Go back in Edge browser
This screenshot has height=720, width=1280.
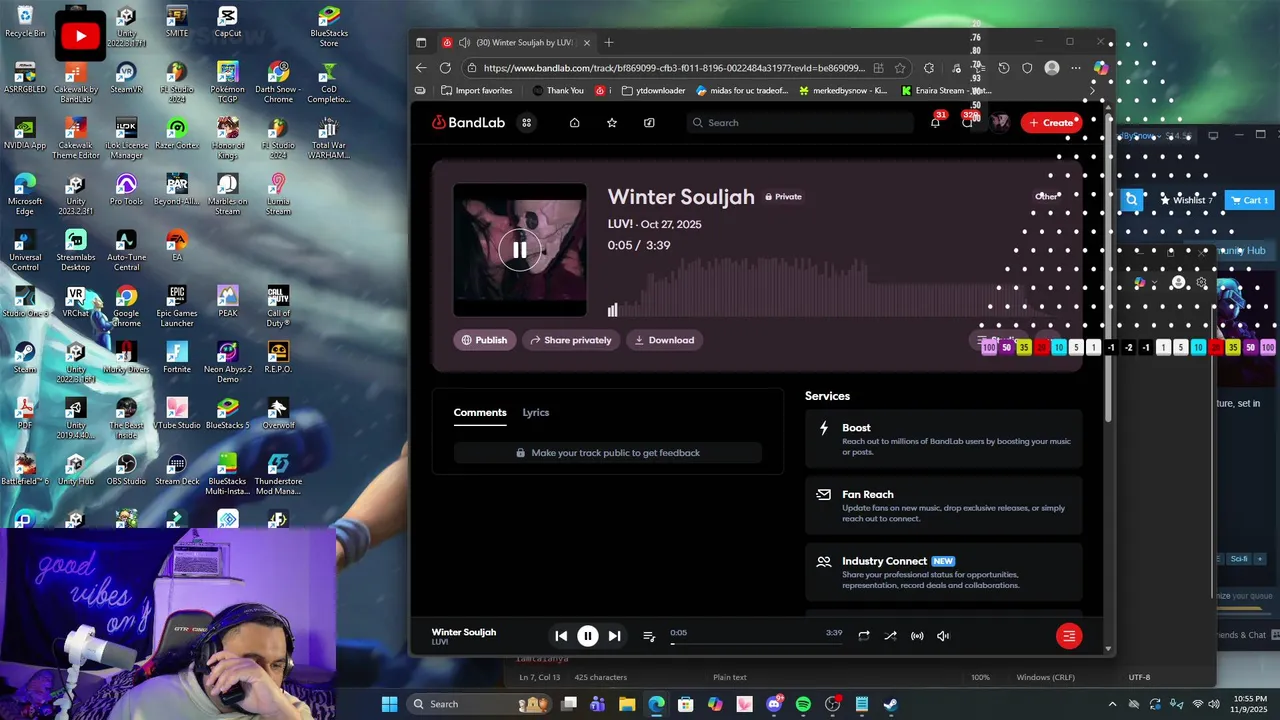[x=421, y=68]
